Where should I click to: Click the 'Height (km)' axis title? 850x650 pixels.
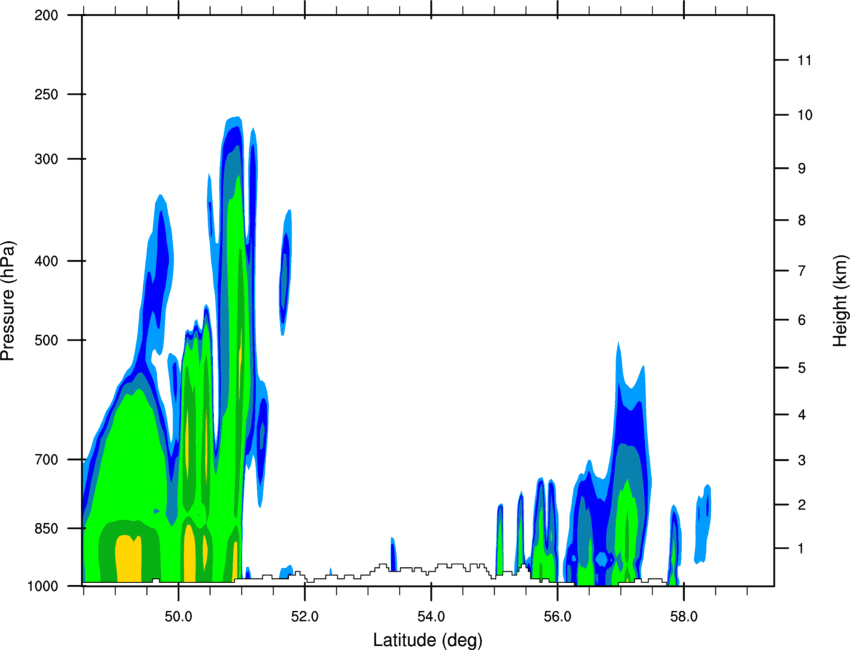[840, 301]
